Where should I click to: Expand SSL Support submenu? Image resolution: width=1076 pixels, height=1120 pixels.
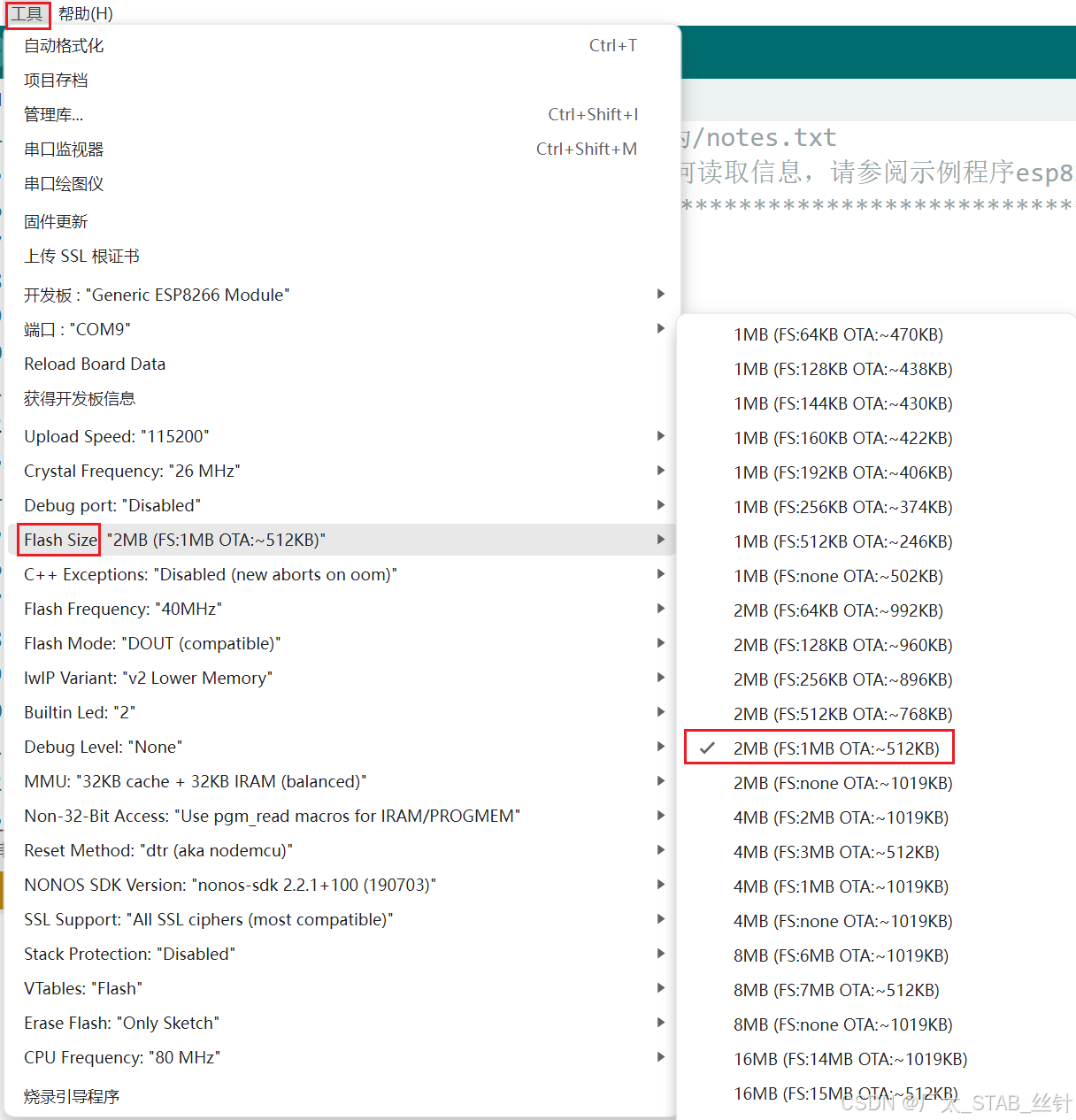tap(342, 919)
